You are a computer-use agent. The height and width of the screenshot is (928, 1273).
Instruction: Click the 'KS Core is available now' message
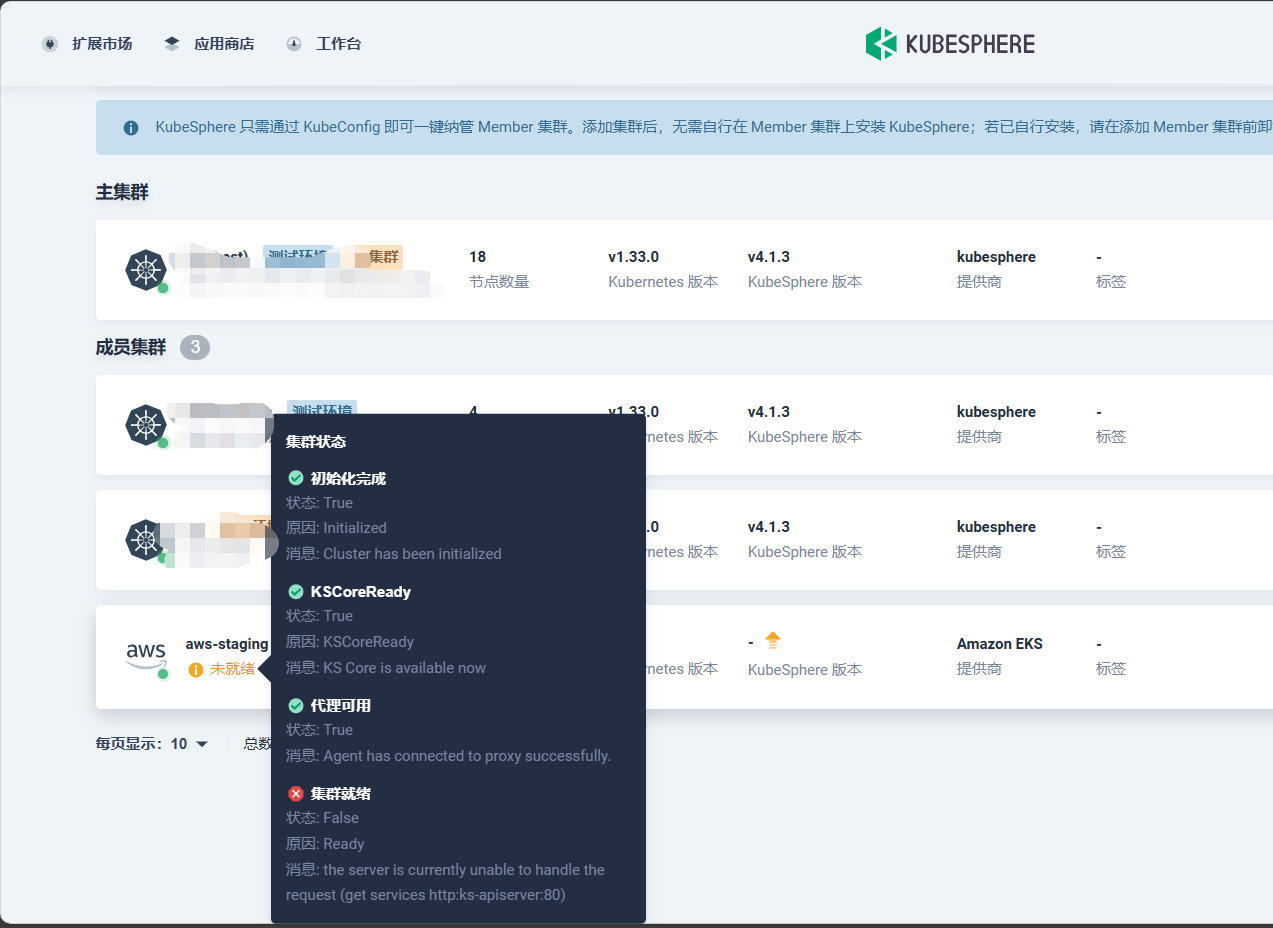(x=386, y=667)
